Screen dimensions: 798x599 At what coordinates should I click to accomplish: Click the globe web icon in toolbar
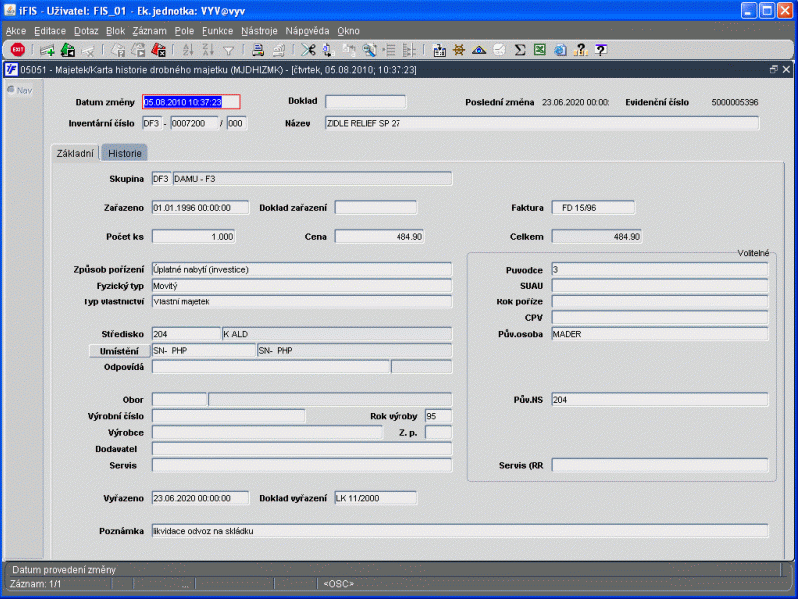(x=560, y=49)
